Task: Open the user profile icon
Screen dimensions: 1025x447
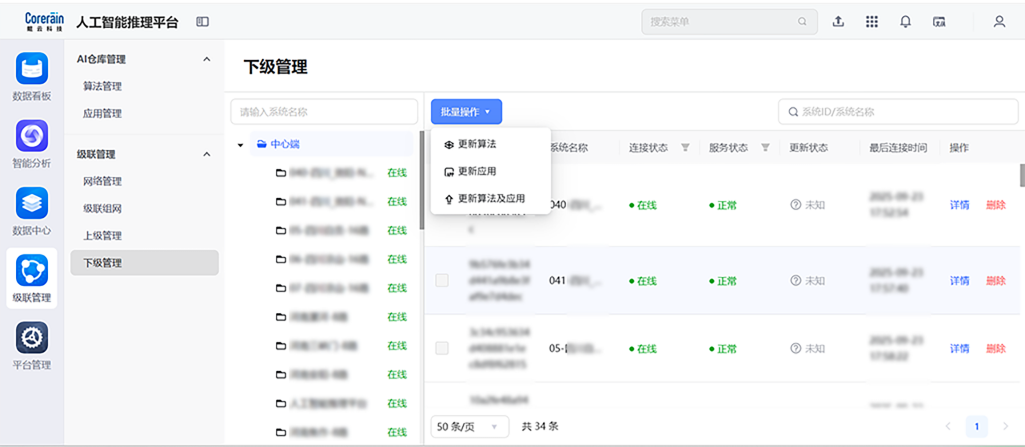Action: 998,21
